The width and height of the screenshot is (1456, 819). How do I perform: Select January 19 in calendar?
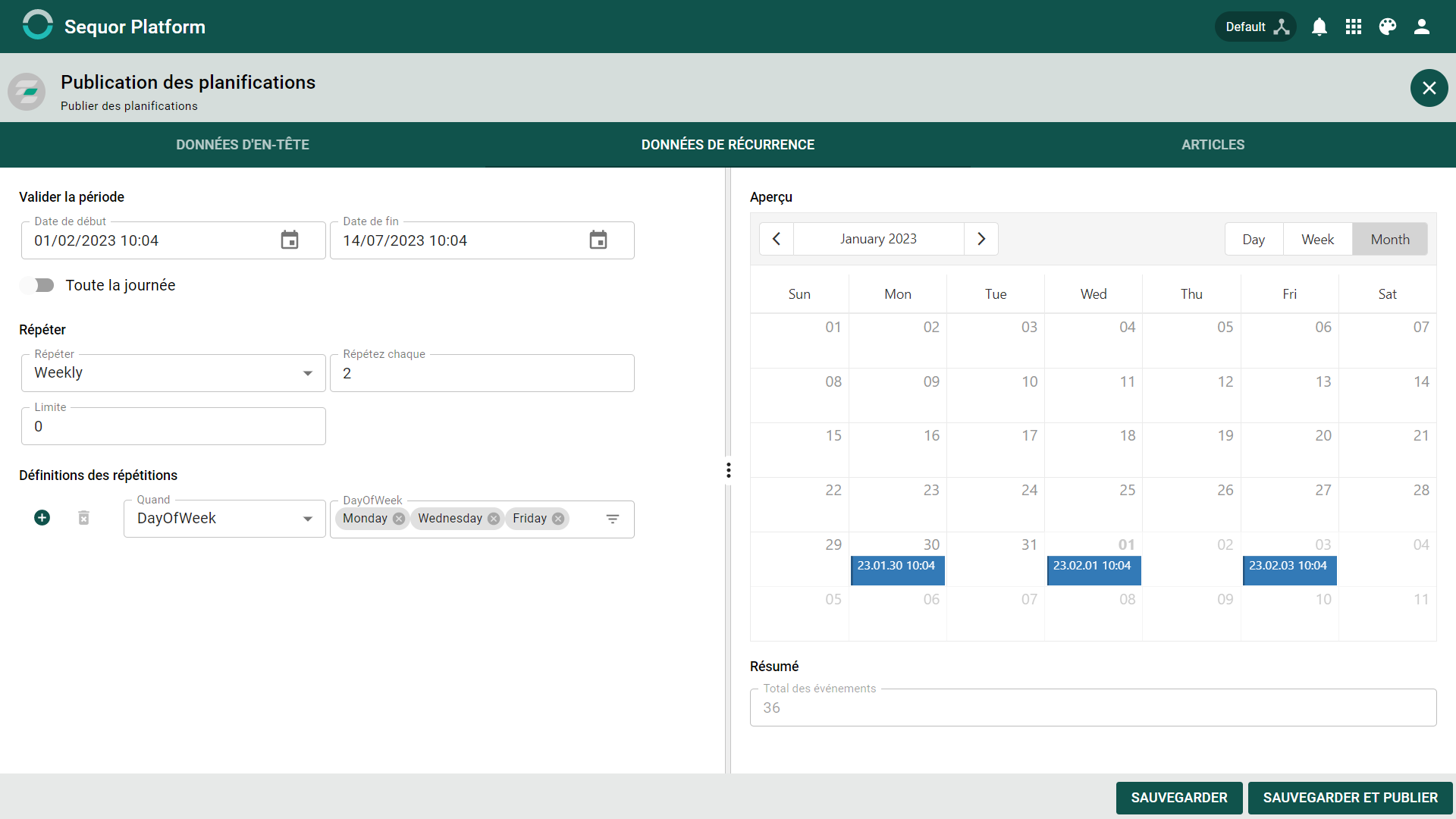(x=1191, y=450)
